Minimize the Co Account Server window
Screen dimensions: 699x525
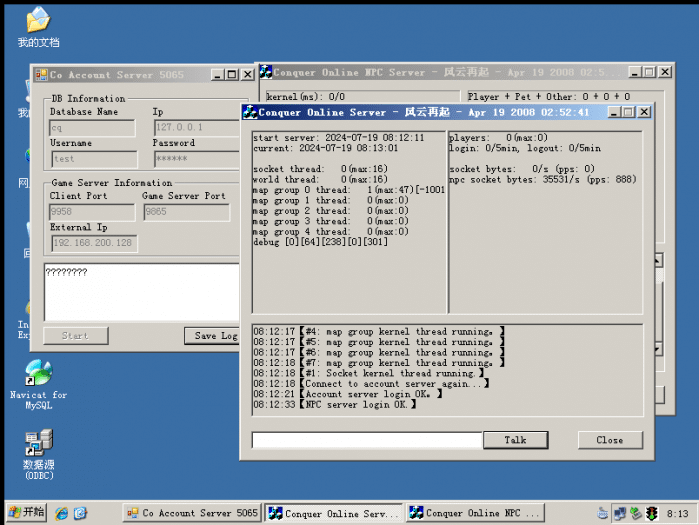coord(217,75)
